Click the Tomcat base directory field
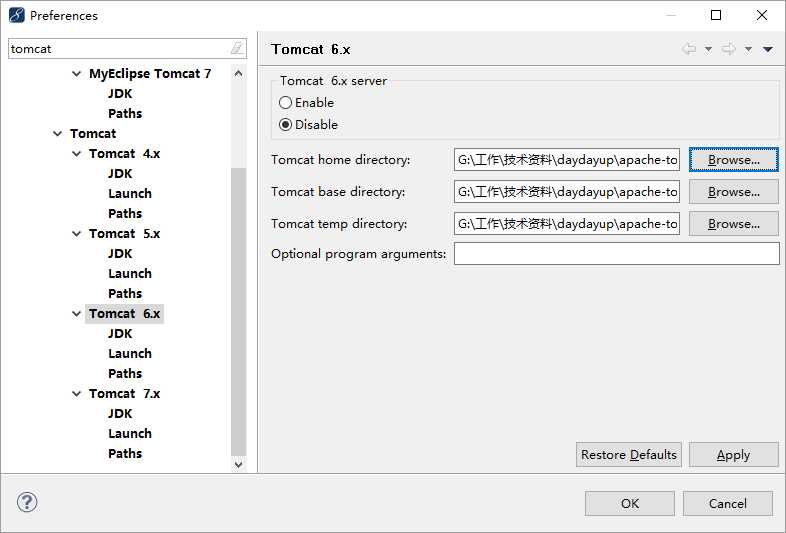Viewport: 786px width, 533px height. pos(567,192)
